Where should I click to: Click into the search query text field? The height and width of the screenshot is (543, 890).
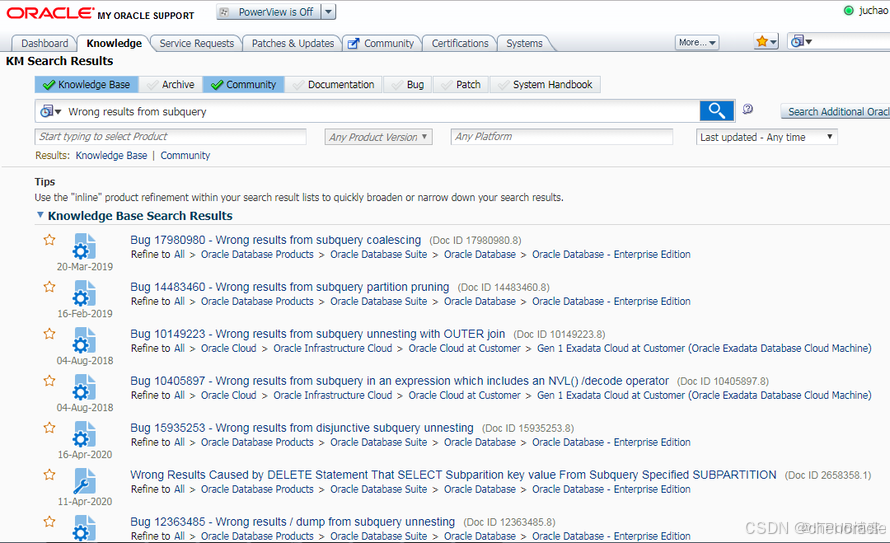tap(380, 111)
